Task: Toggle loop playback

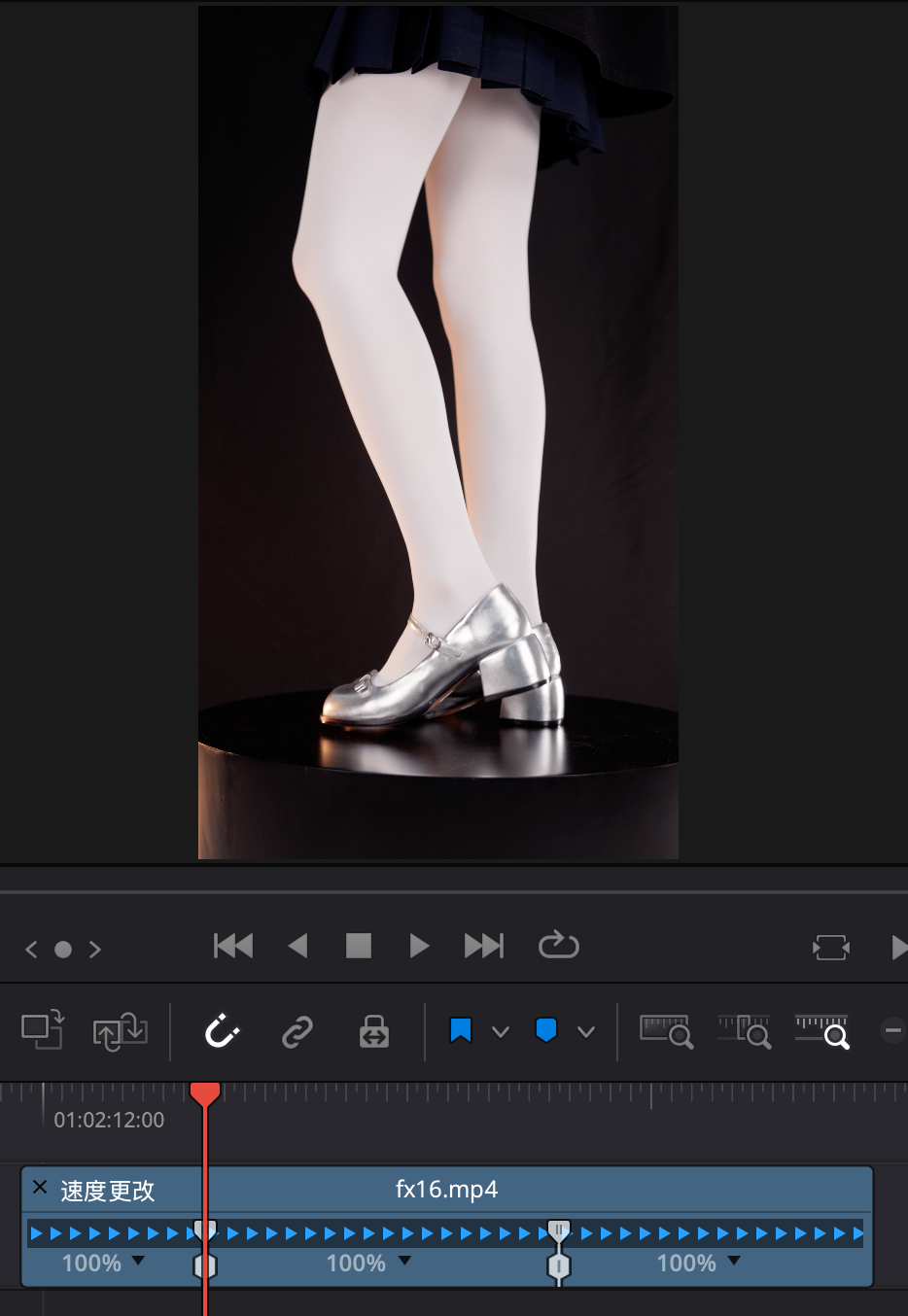Action: (x=559, y=946)
